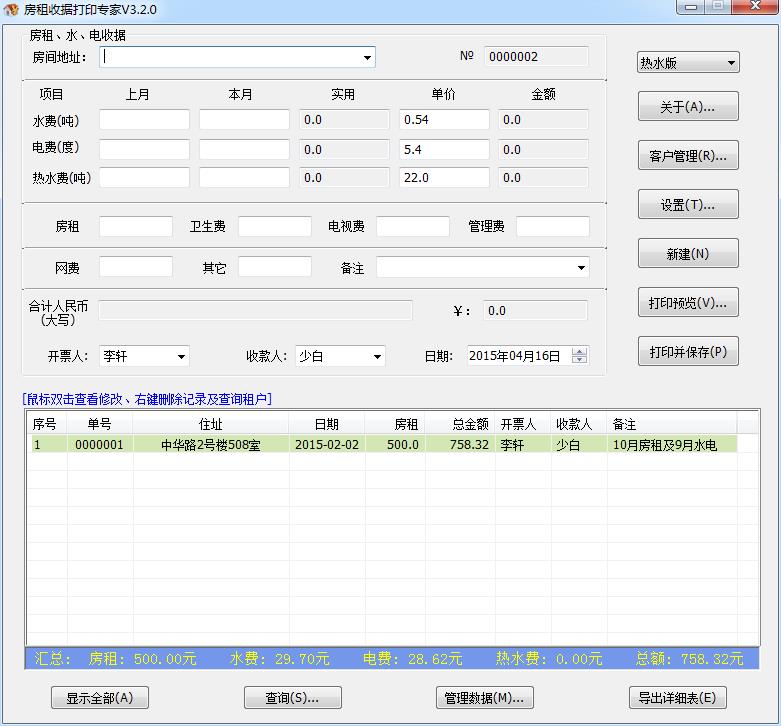Create a new receipt with 新建(N)
Viewport: 781px width, 726px height.
688,254
